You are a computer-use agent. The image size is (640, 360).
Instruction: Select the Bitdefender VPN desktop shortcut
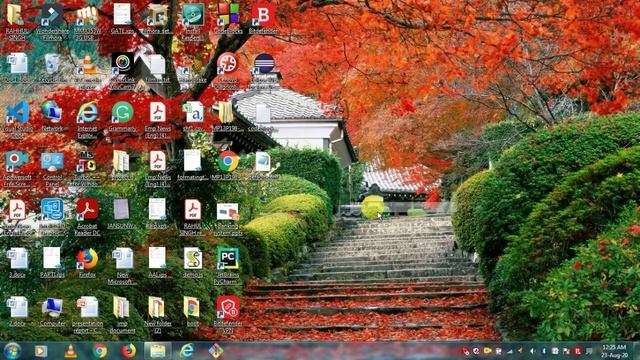(x=228, y=314)
